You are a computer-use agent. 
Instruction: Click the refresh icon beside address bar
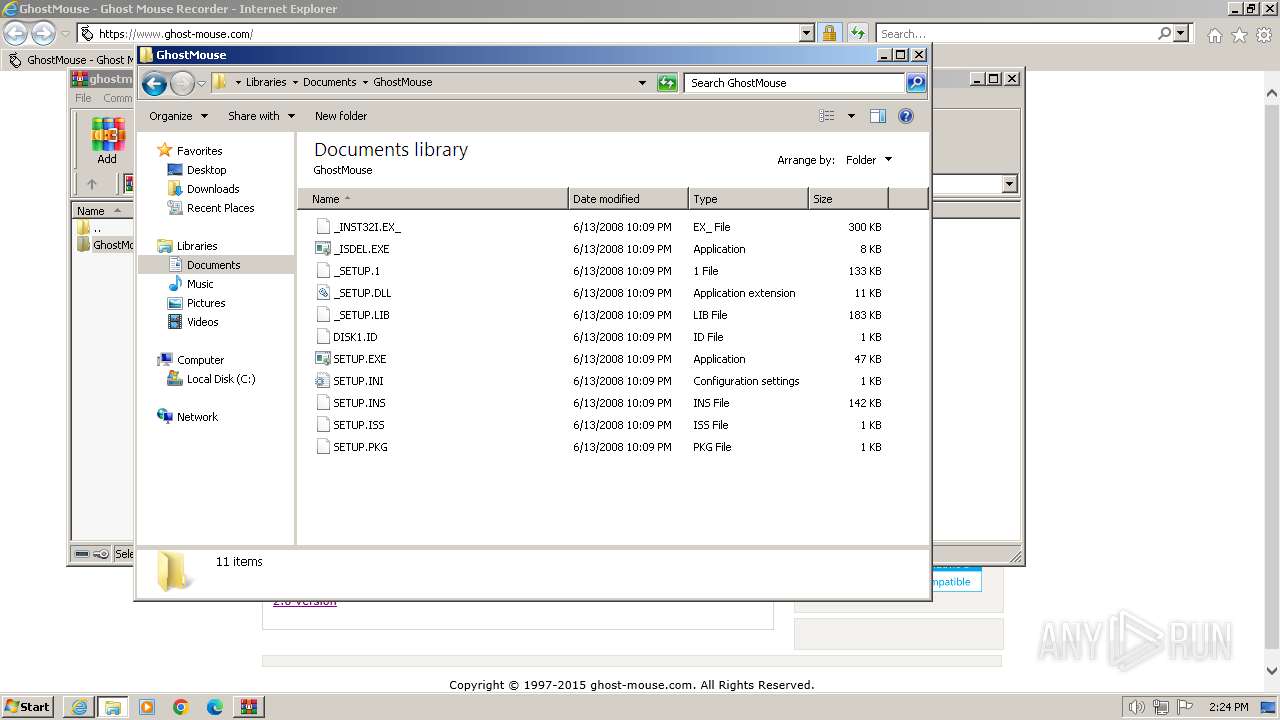pos(667,83)
